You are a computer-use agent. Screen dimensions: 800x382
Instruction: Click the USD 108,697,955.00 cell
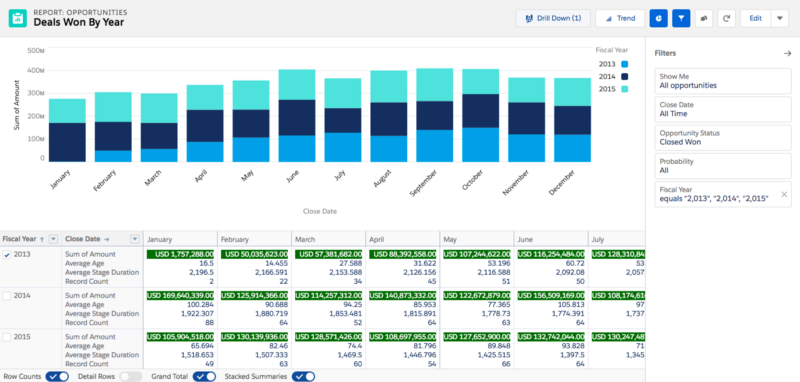click(x=403, y=337)
